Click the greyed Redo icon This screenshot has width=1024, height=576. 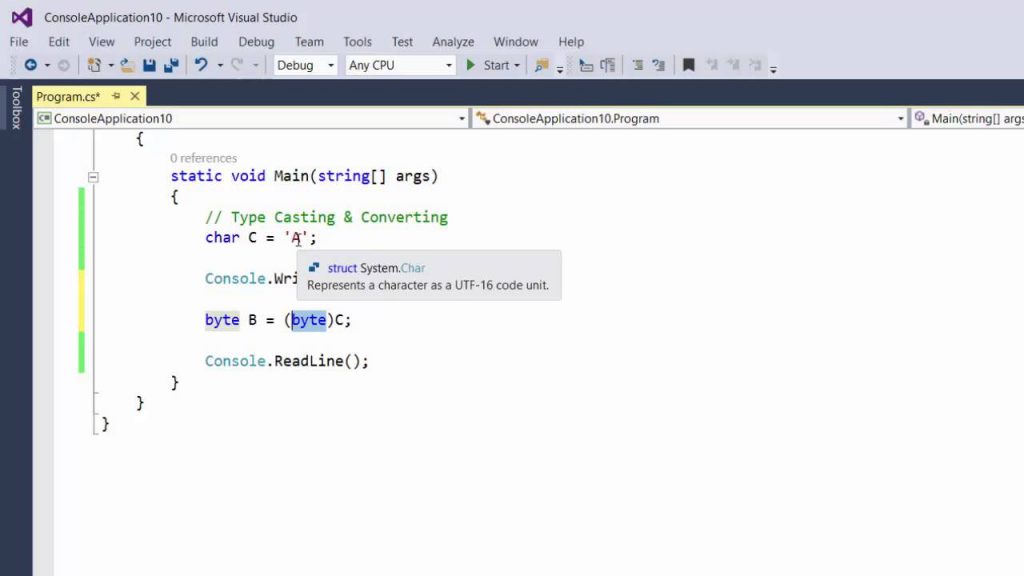[237, 65]
